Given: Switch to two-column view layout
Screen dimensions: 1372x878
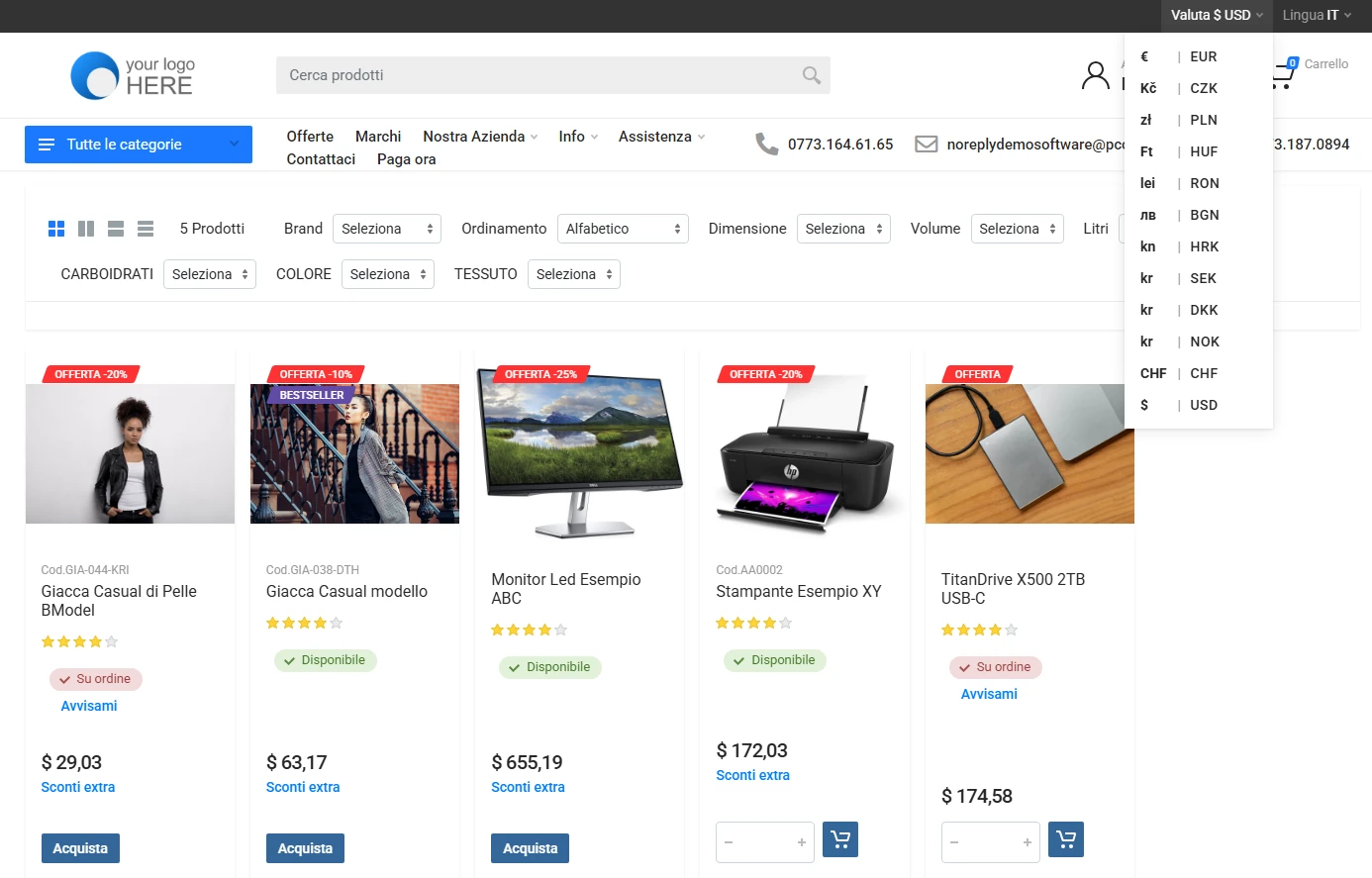Looking at the screenshot, I should (x=86, y=229).
